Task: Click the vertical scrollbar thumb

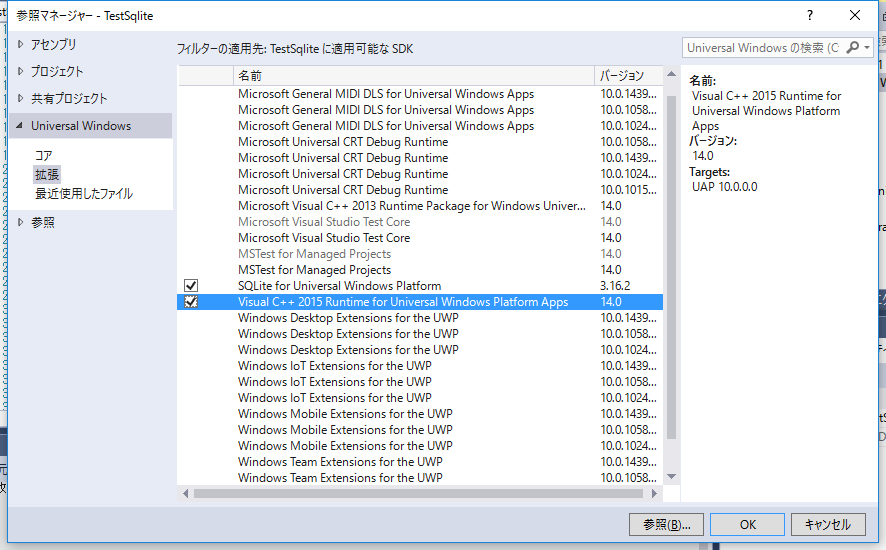Action: [671, 267]
